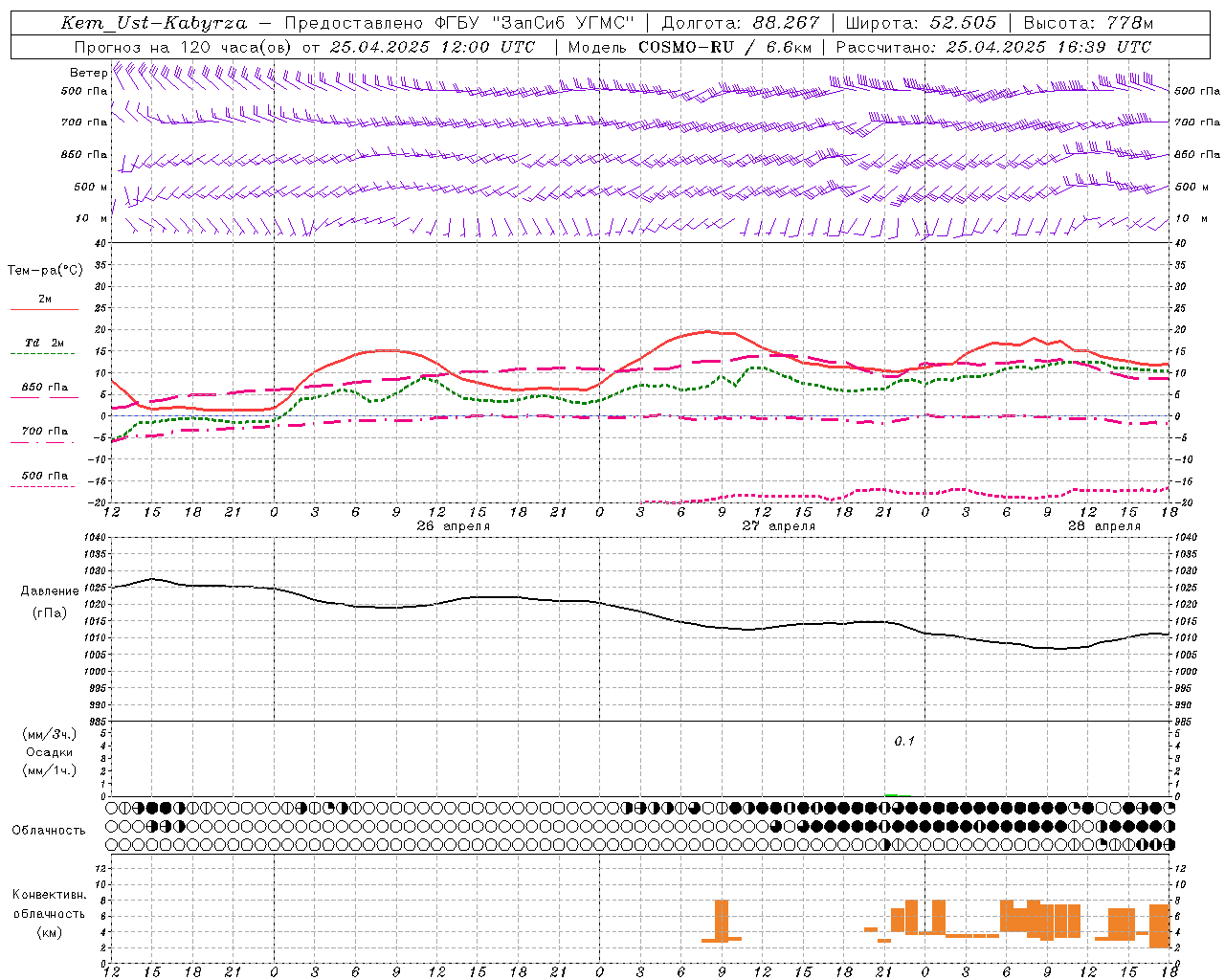This screenshot has width=1225, height=980.
Task: Click the (км) unit label for convective clouds
Action: (x=50, y=931)
